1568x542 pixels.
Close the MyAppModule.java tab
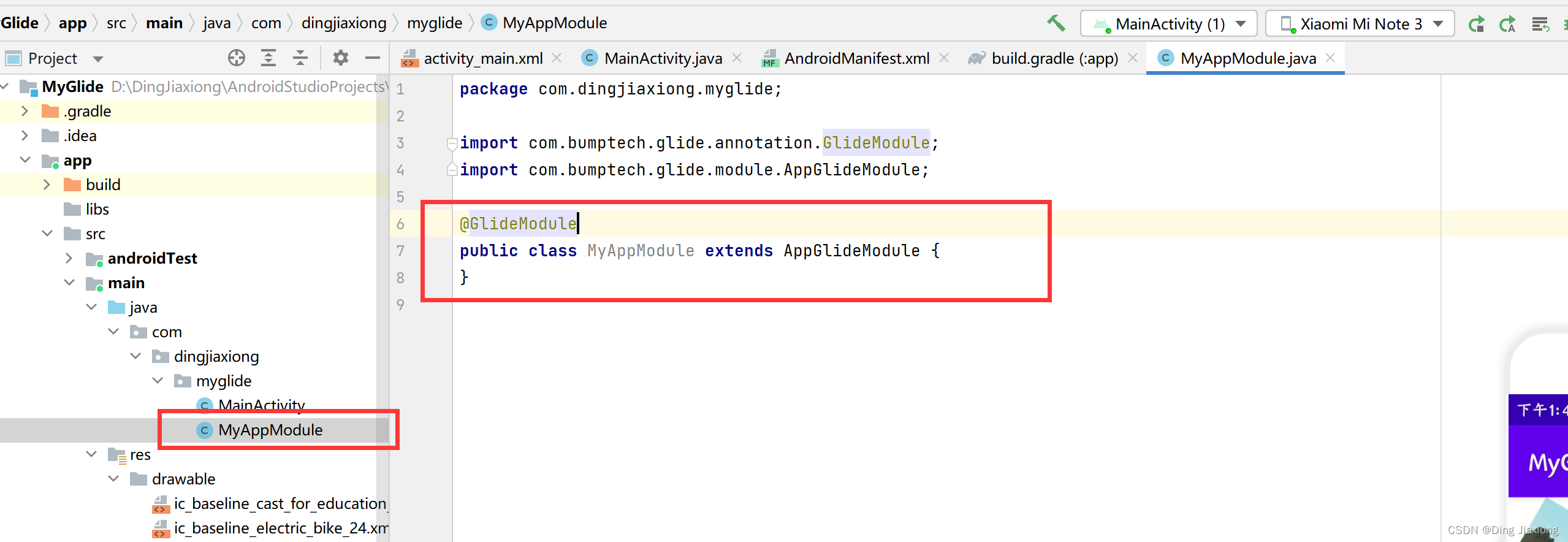click(1330, 58)
